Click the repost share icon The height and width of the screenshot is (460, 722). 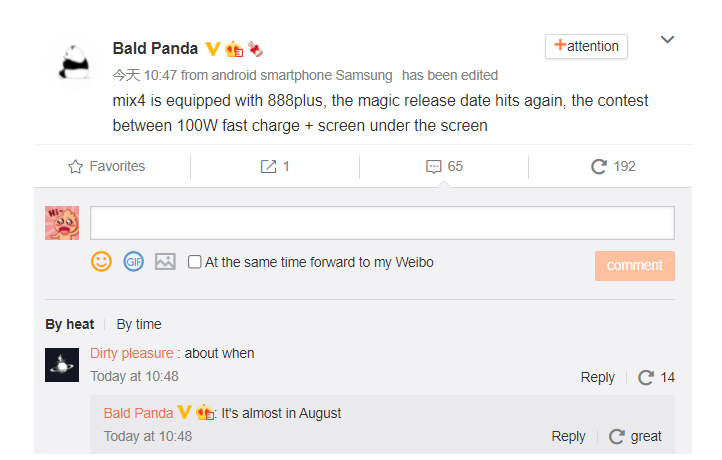[268, 166]
